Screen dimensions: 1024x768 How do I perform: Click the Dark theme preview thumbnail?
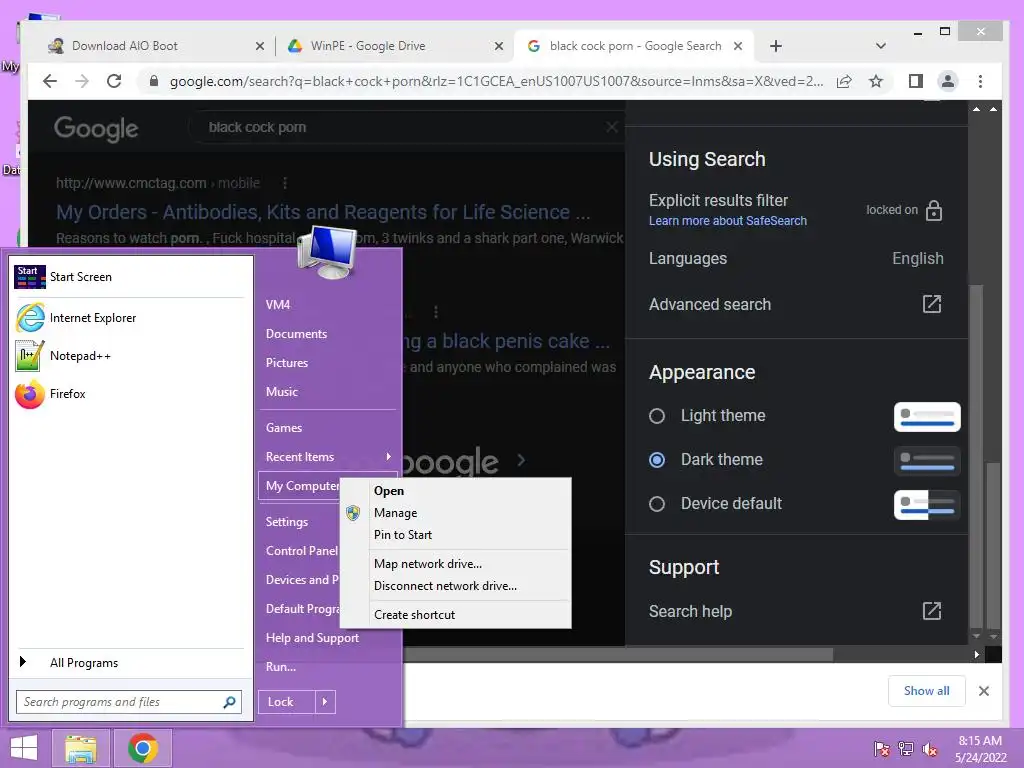point(927,460)
